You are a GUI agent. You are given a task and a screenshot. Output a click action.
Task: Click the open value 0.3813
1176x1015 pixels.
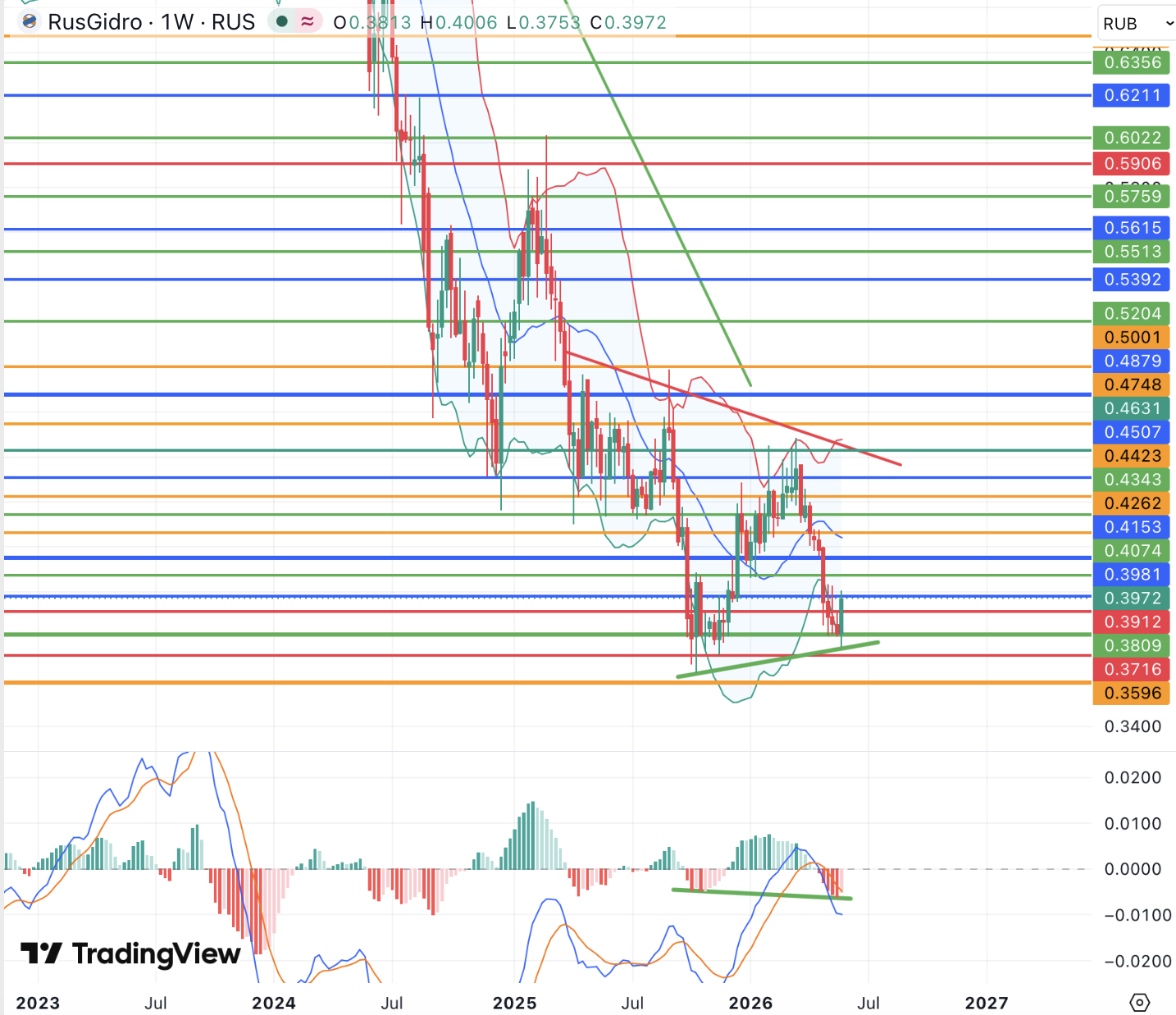tap(380, 22)
